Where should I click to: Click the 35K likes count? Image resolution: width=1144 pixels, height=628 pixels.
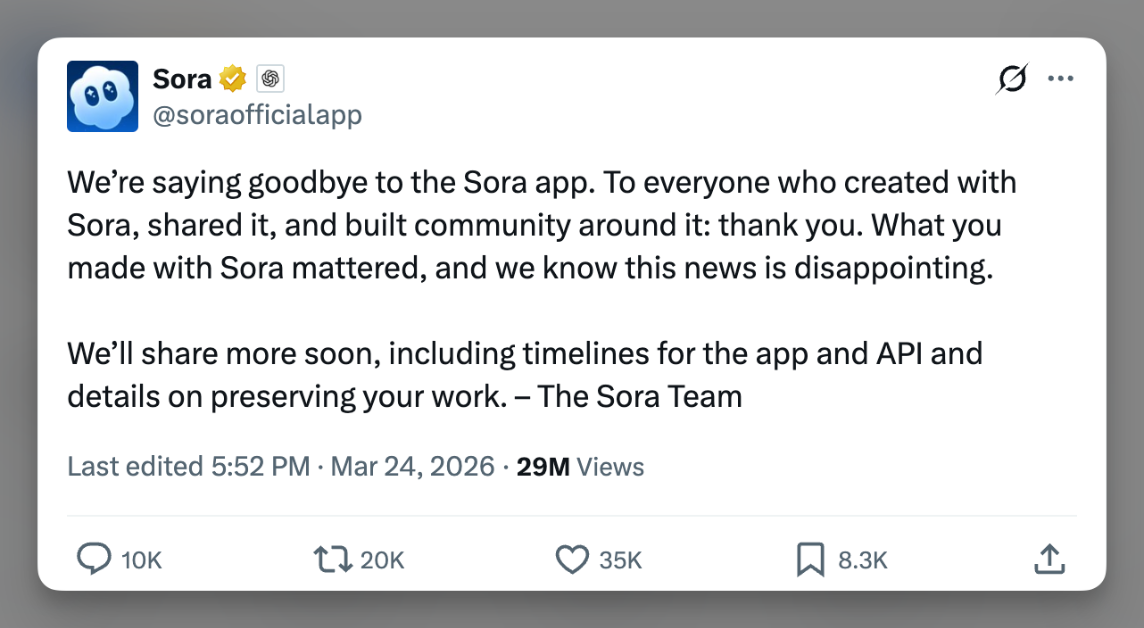[x=620, y=560]
